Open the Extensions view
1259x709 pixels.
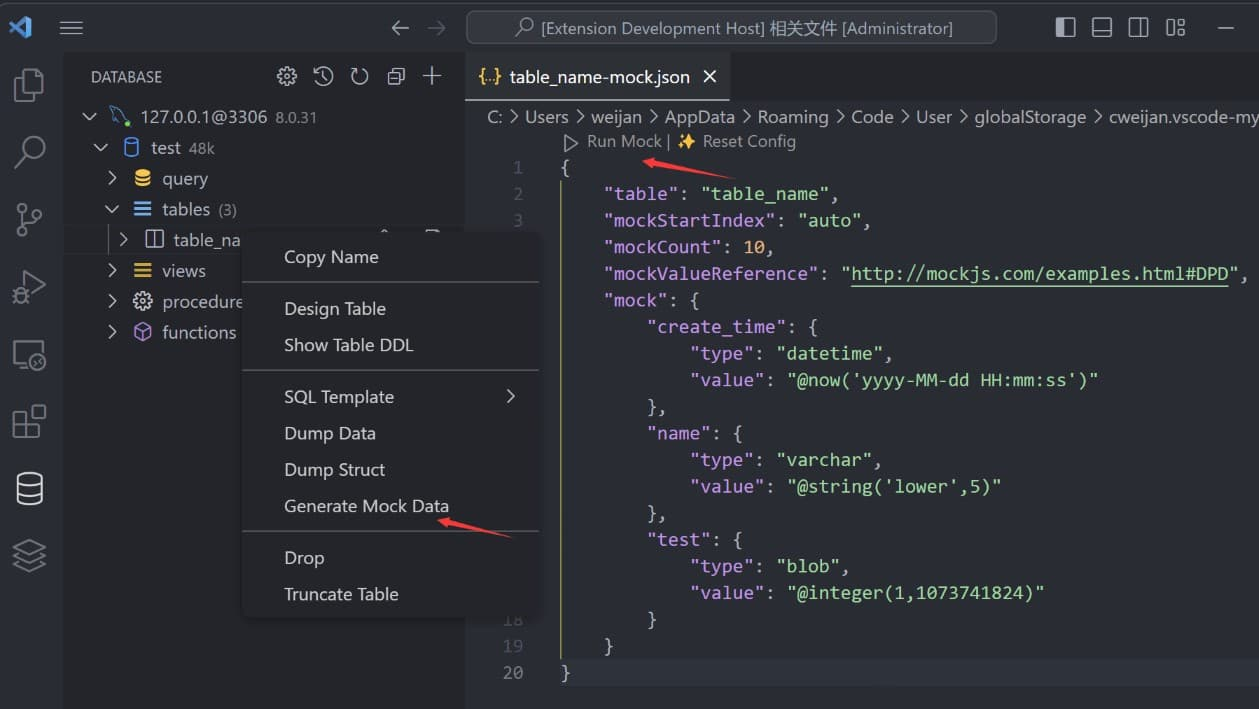(29, 421)
